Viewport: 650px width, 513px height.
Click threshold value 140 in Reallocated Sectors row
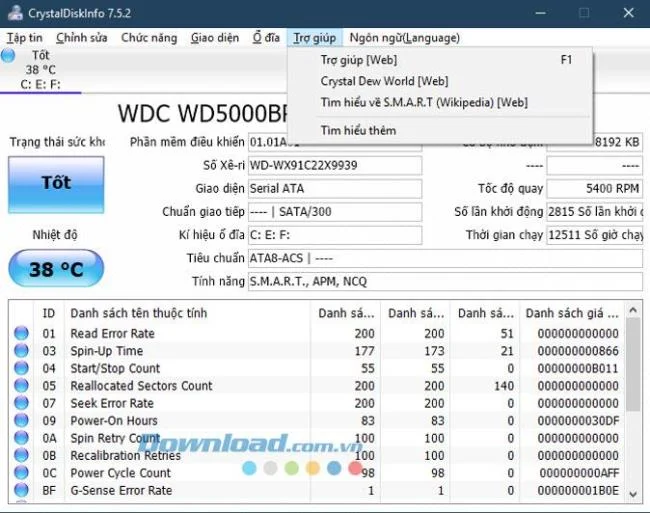click(x=504, y=385)
